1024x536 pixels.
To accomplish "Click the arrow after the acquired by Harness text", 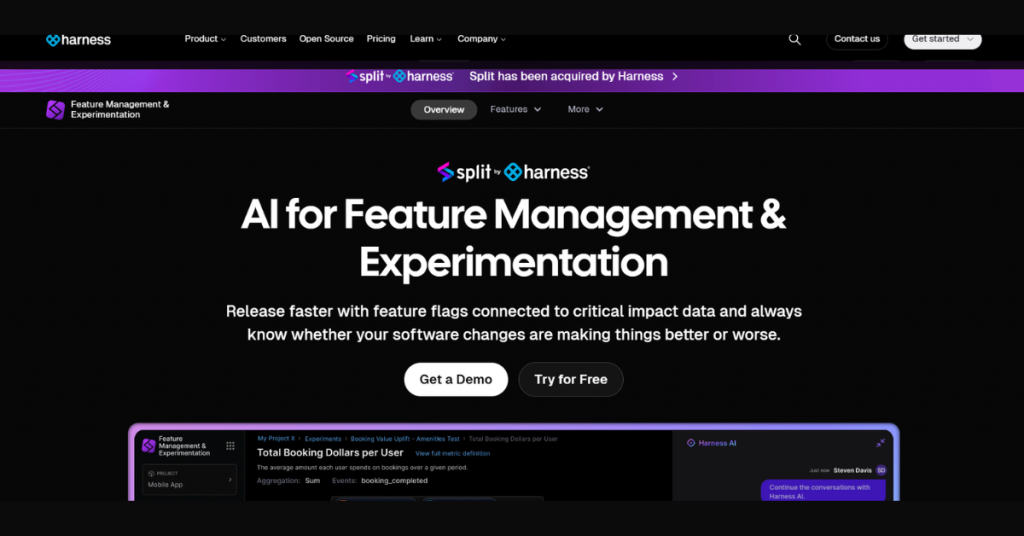I will tap(675, 76).
